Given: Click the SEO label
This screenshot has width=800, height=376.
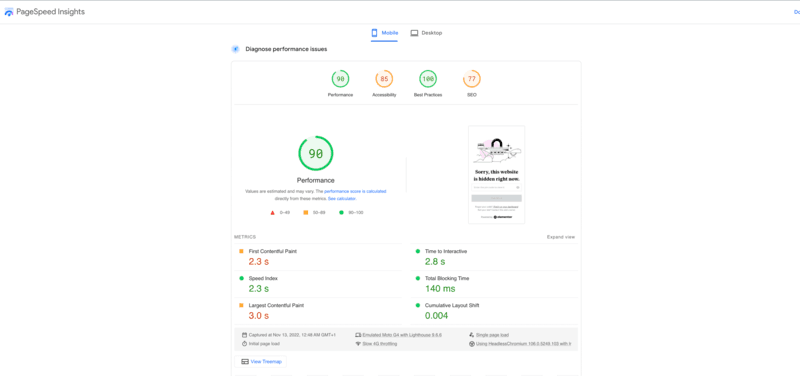Looking at the screenshot, I should click(472, 95).
